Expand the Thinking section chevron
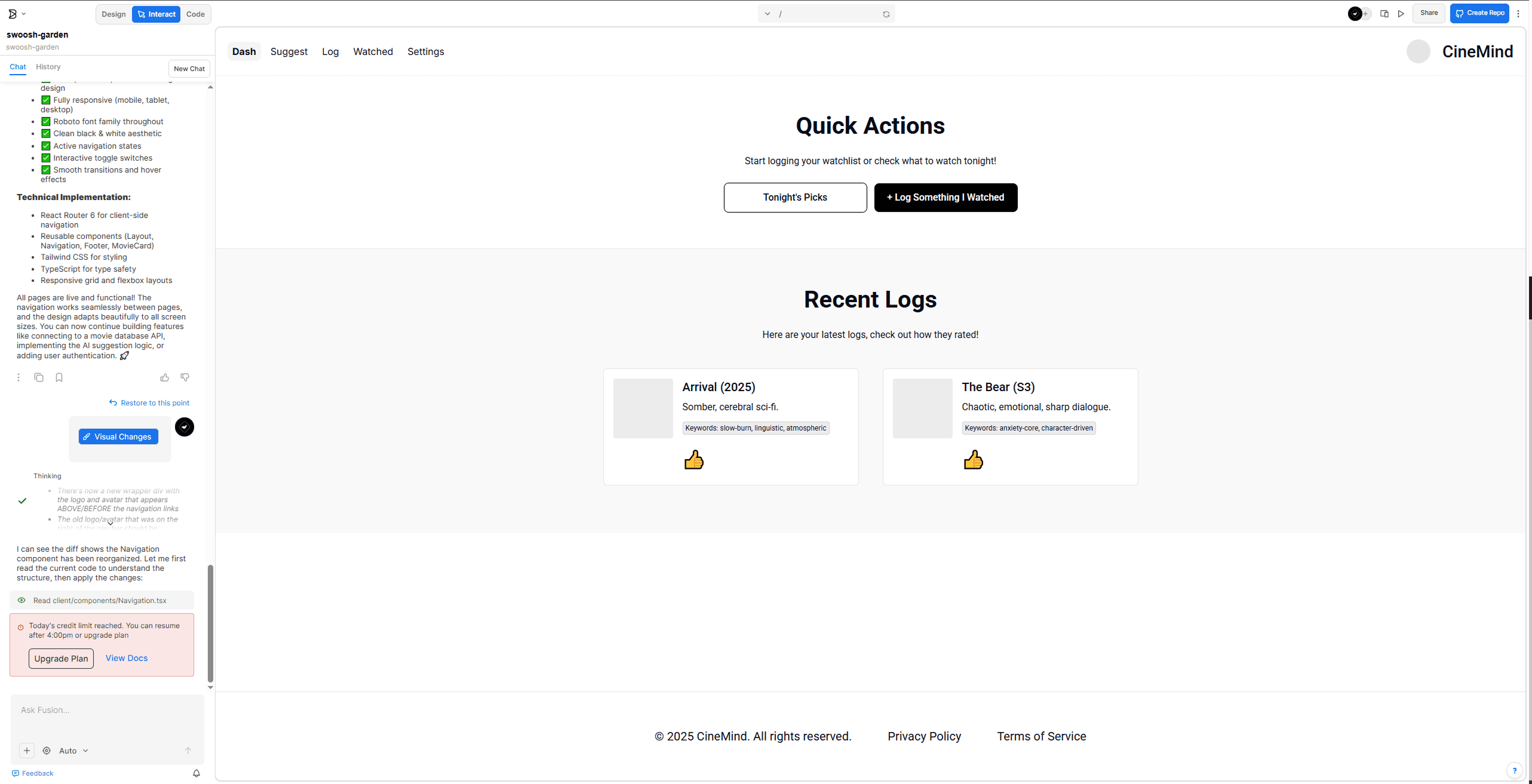 [110, 523]
